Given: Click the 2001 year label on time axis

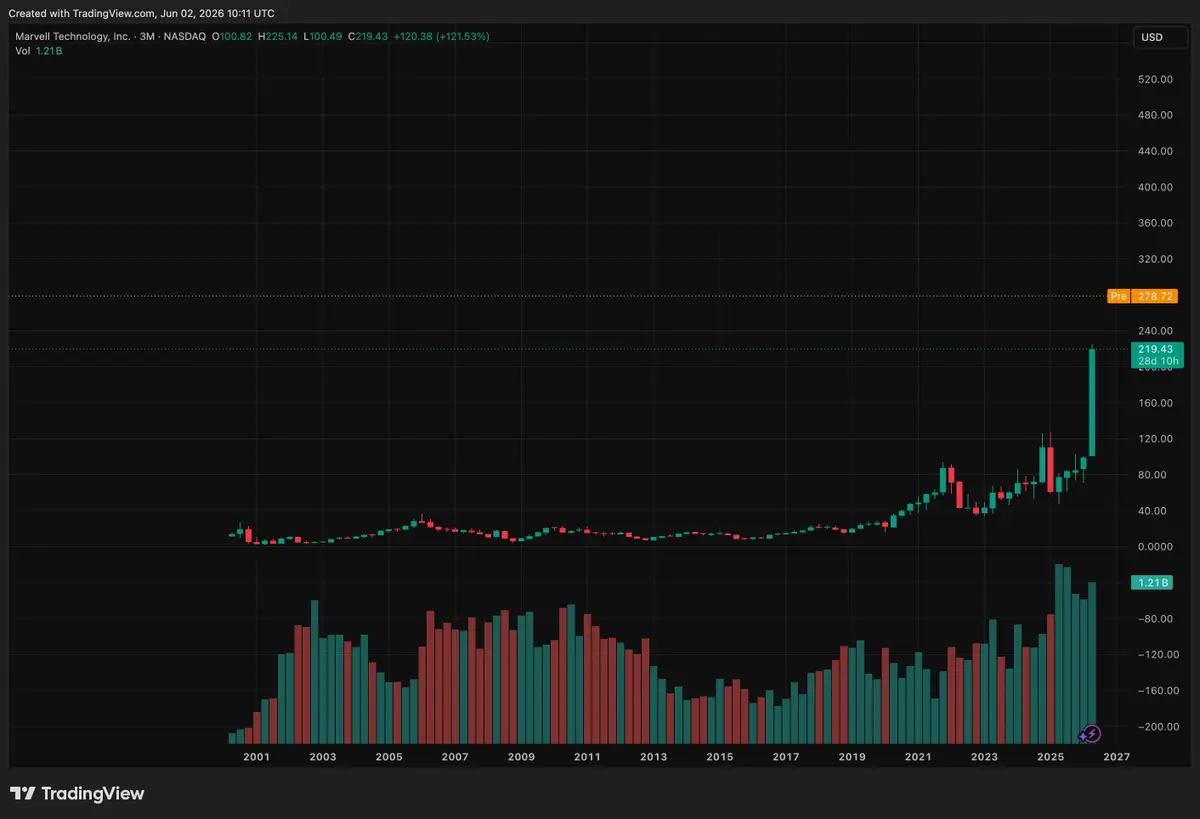Looking at the screenshot, I should tap(257, 758).
